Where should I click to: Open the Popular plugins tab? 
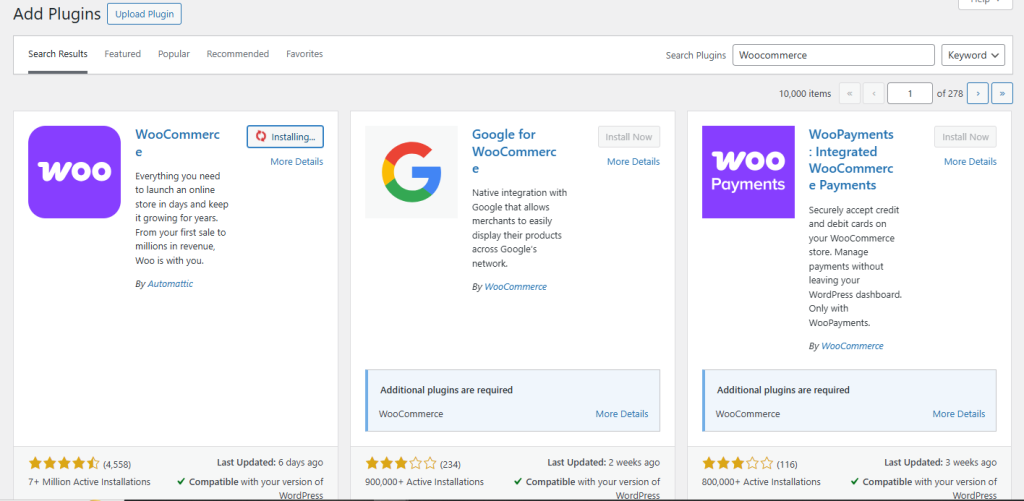coord(174,54)
